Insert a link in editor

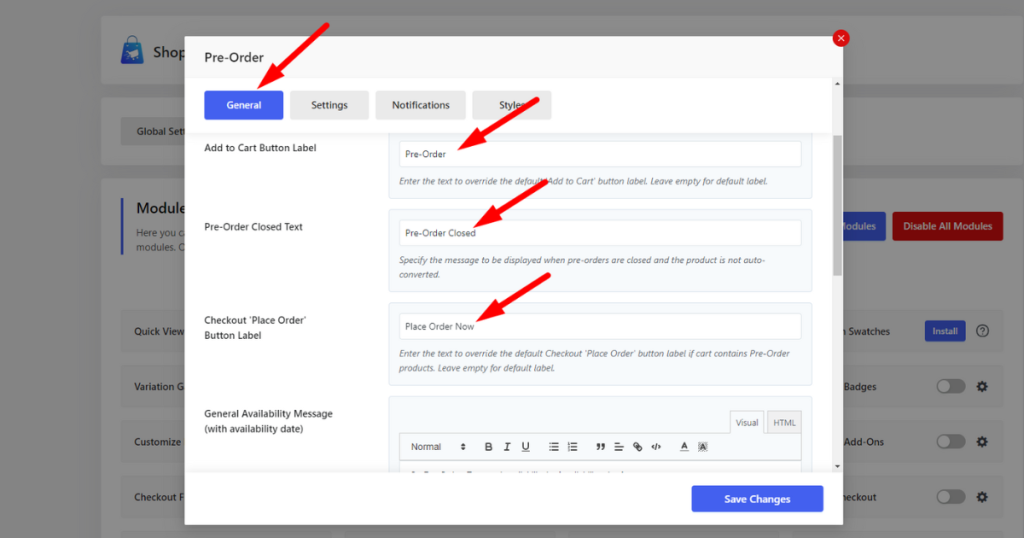[x=637, y=447]
